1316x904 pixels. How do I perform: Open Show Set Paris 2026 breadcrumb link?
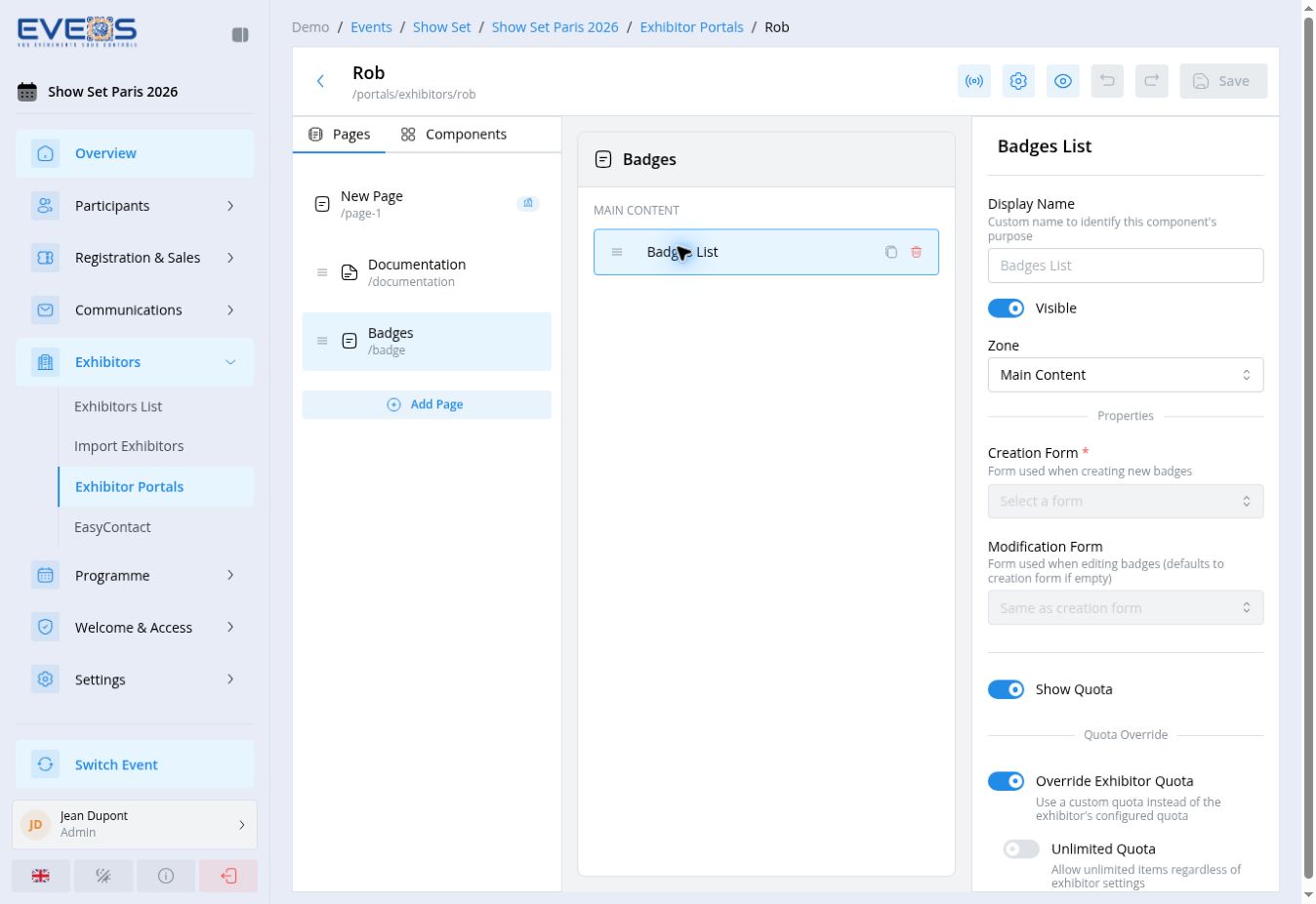coord(555,27)
